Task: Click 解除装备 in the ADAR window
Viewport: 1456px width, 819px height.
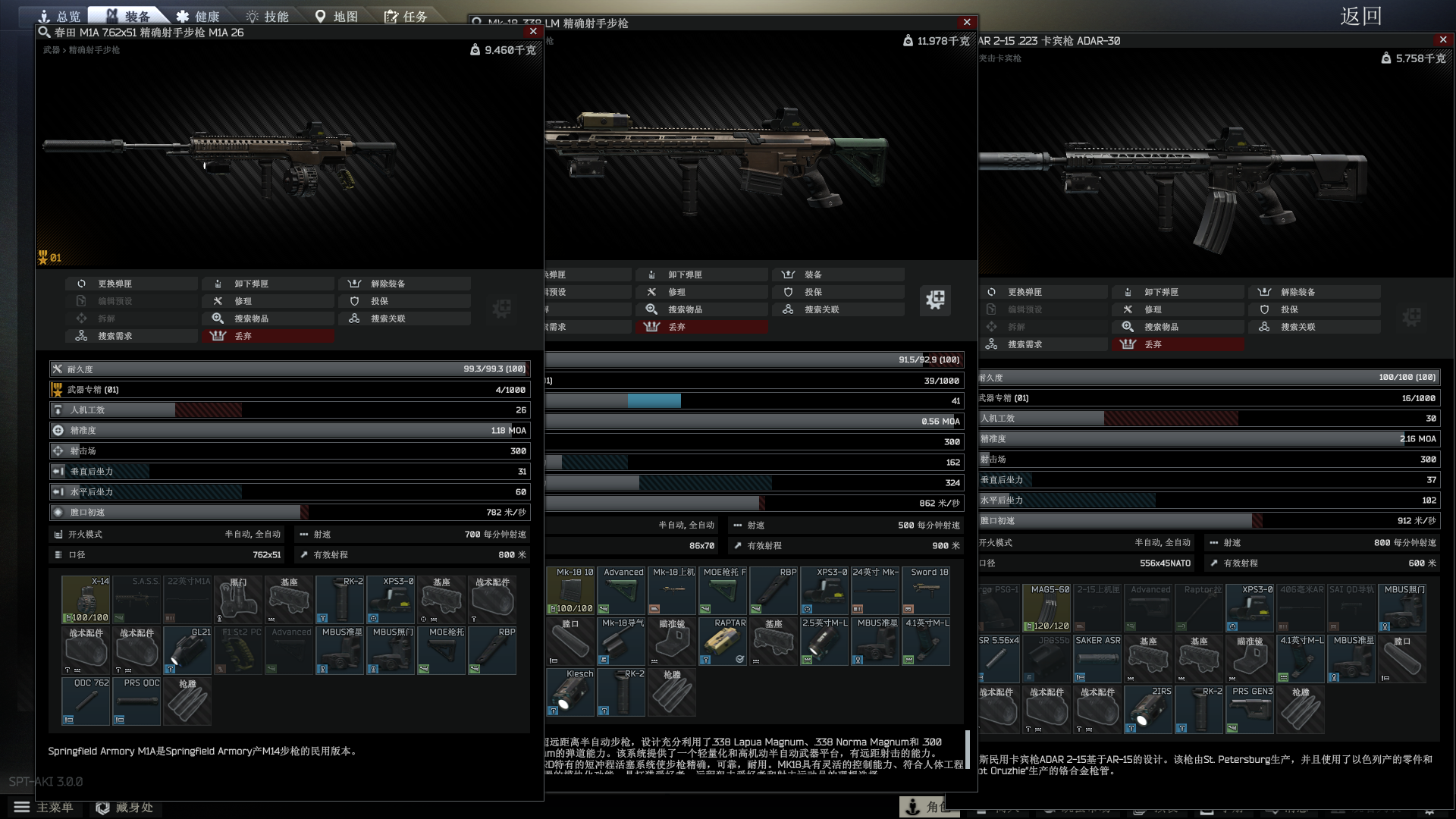Action: (1315, 292)
